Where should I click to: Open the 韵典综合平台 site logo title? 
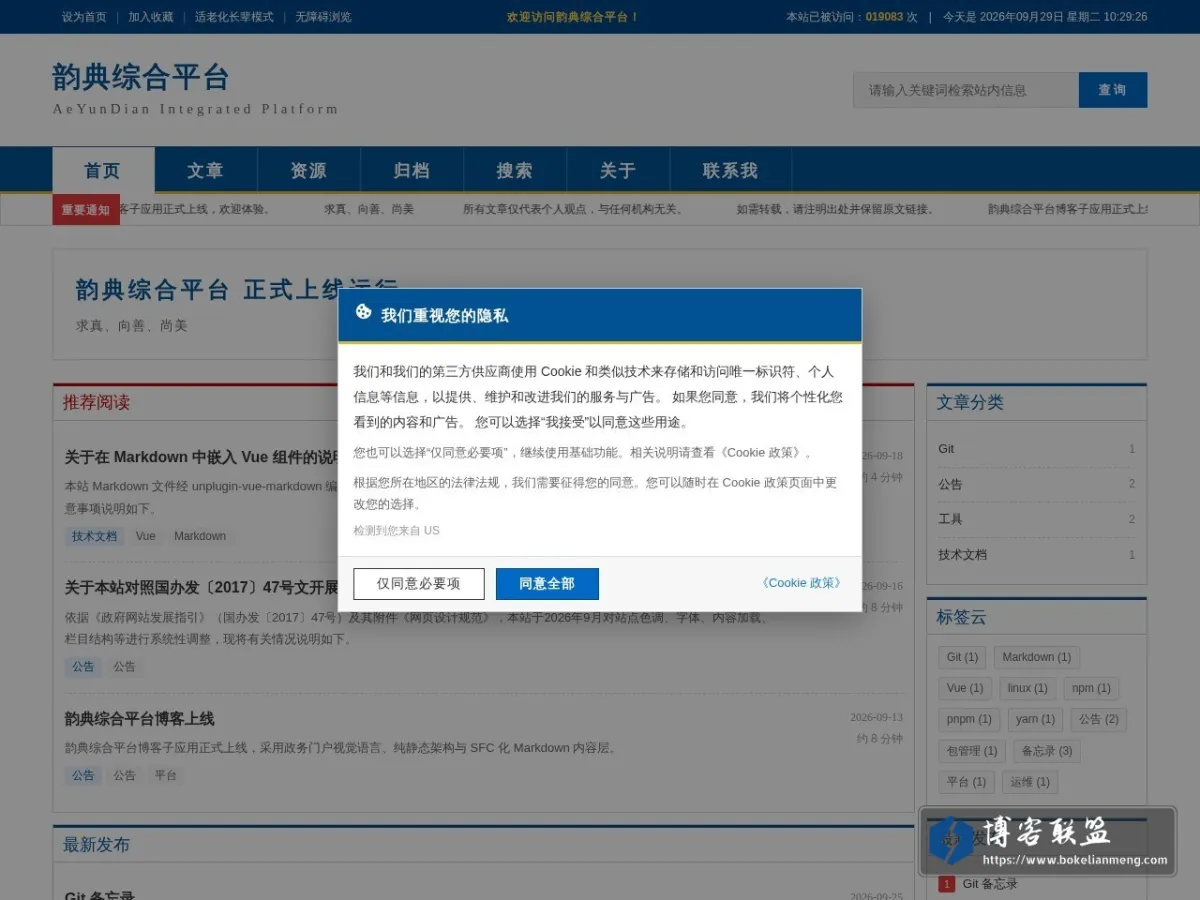(x=141, y=77)
